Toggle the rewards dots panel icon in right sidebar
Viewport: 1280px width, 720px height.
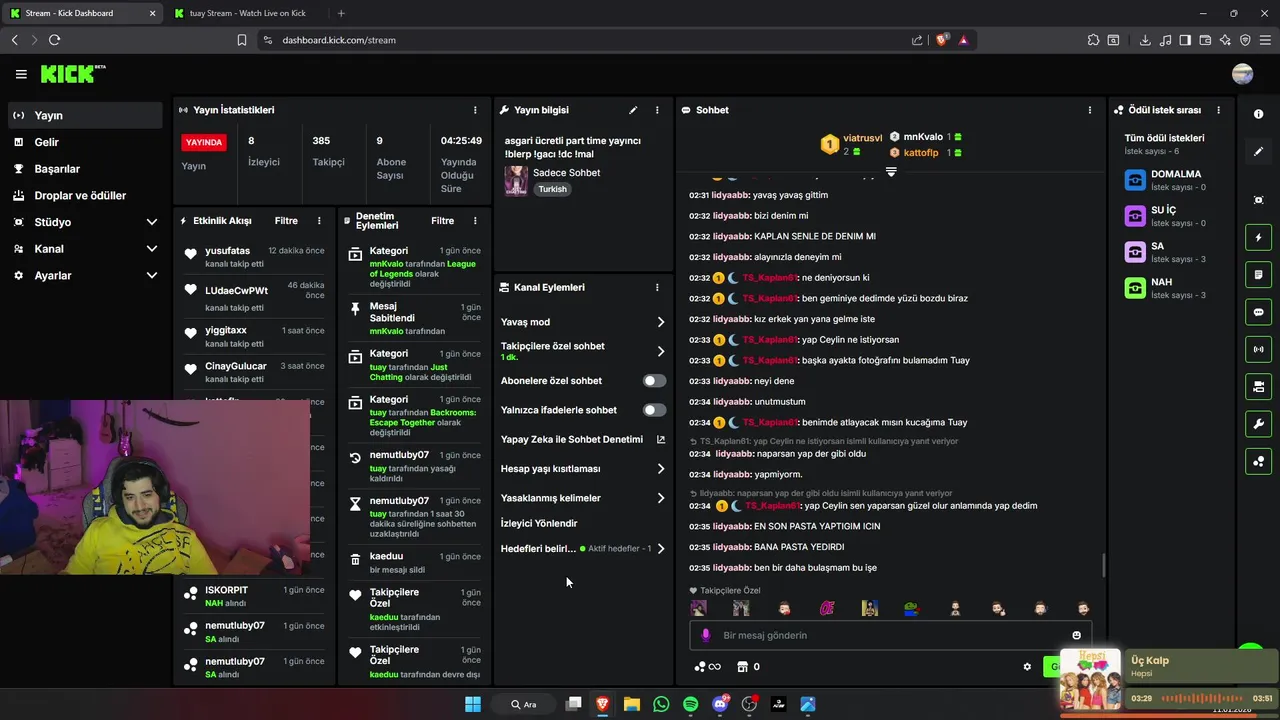coord(1258,461)
